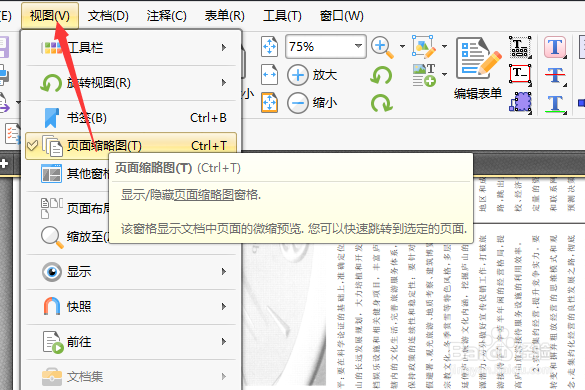Viewport: 585px width, 390px height.
Task: Click the 显示 submenu arrow
Action: pyautogui.click(x=223, y=271)
